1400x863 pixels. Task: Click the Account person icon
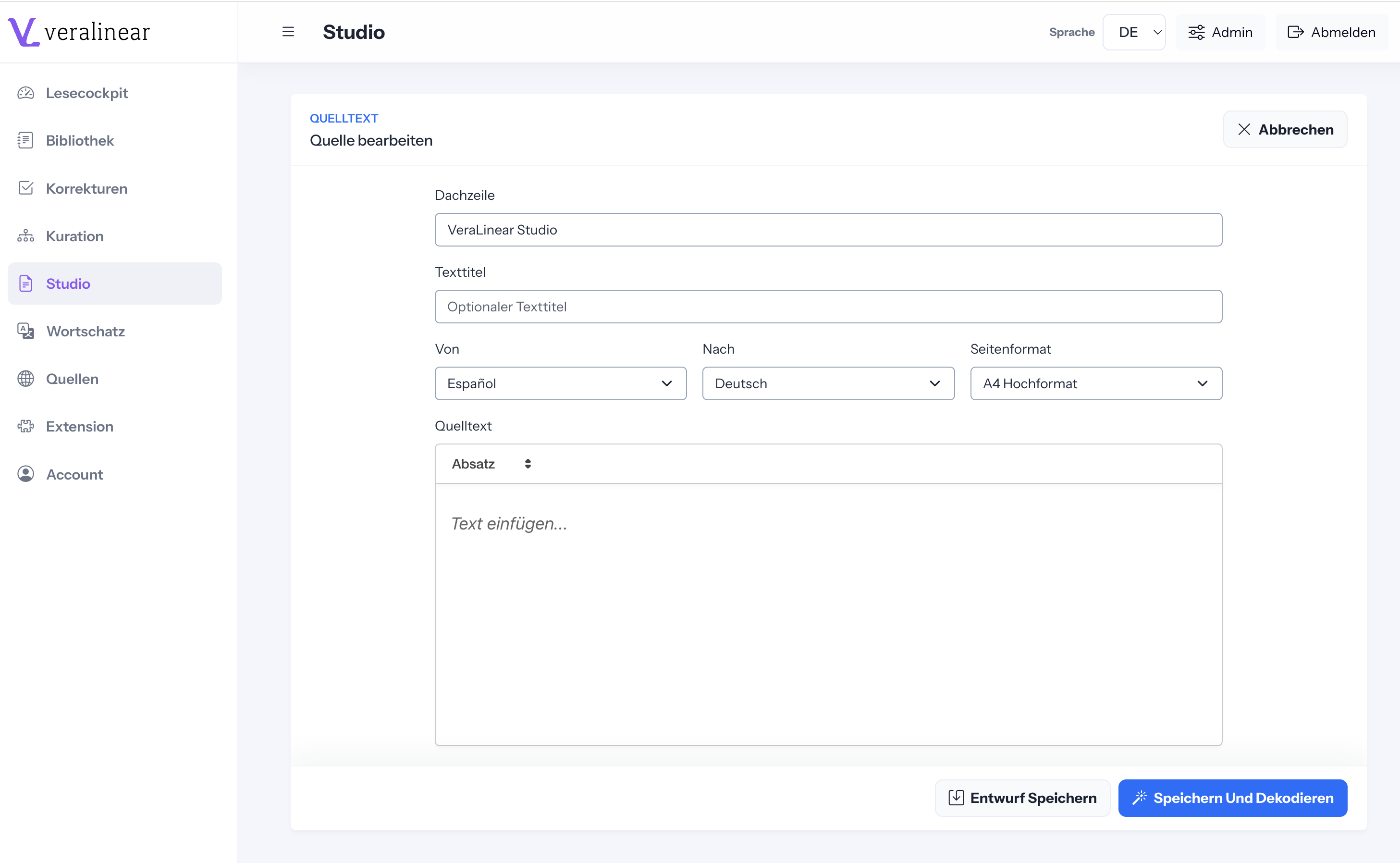click(x=25, y=474)
